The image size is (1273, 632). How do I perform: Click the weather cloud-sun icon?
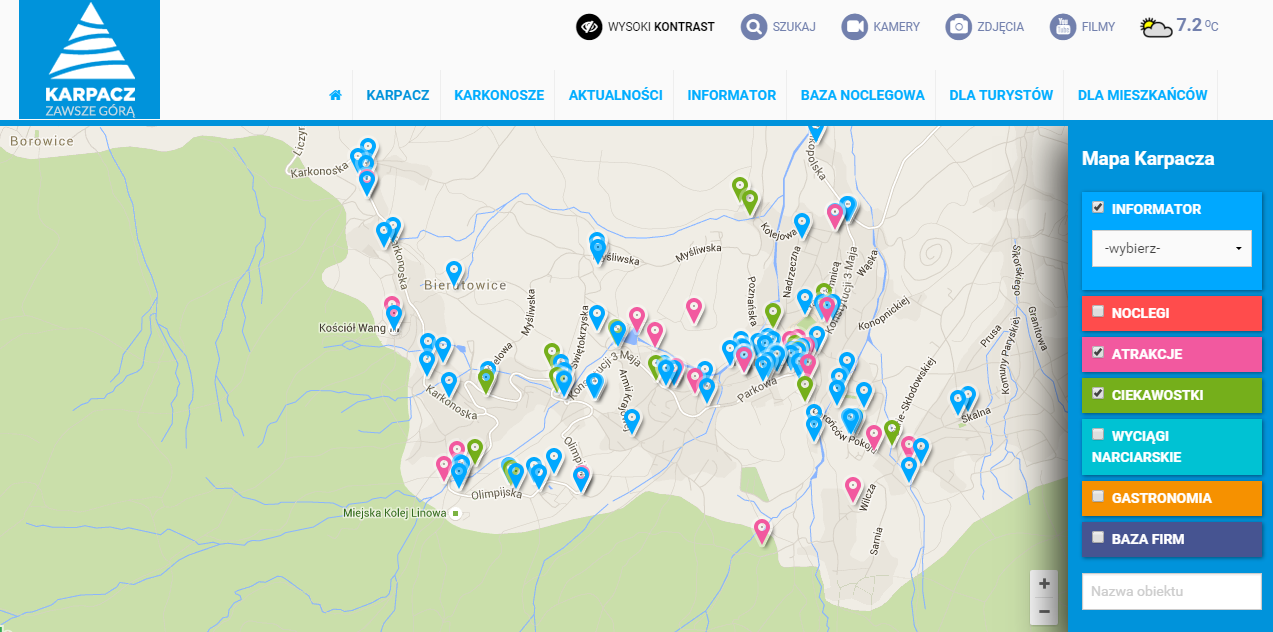(1156, 28)
